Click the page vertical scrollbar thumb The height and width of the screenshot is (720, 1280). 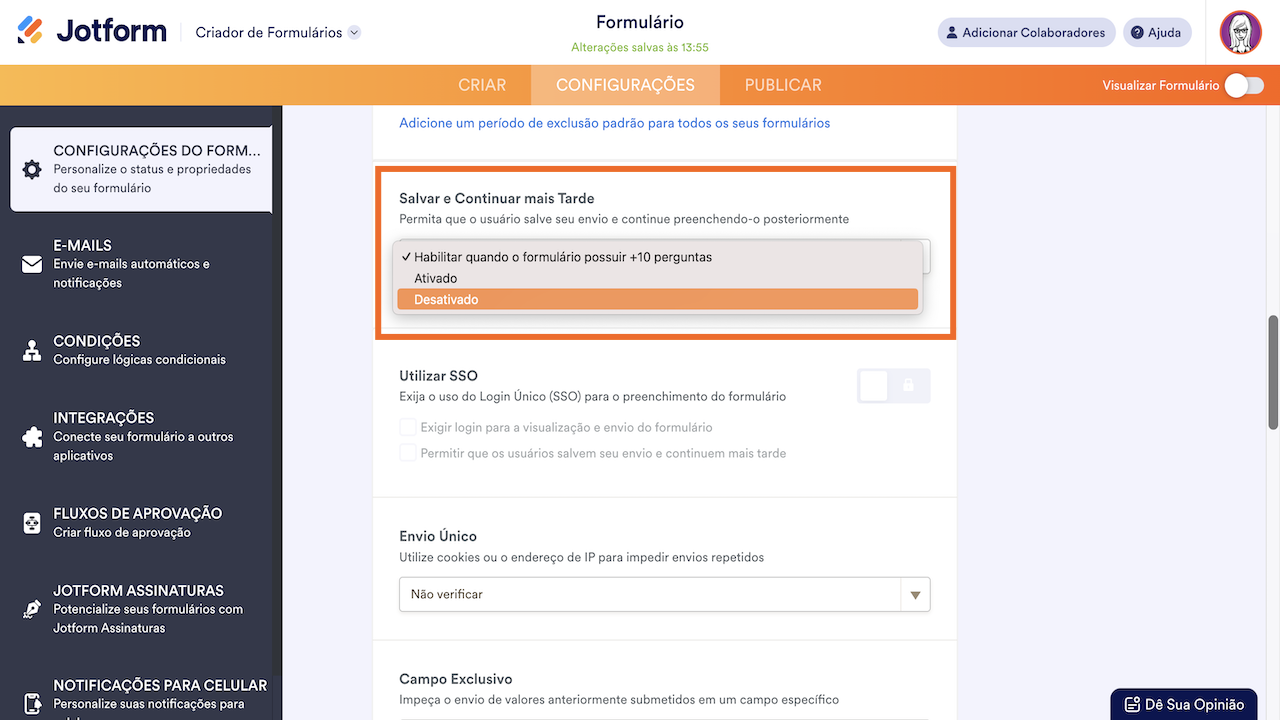[1273, 372]
